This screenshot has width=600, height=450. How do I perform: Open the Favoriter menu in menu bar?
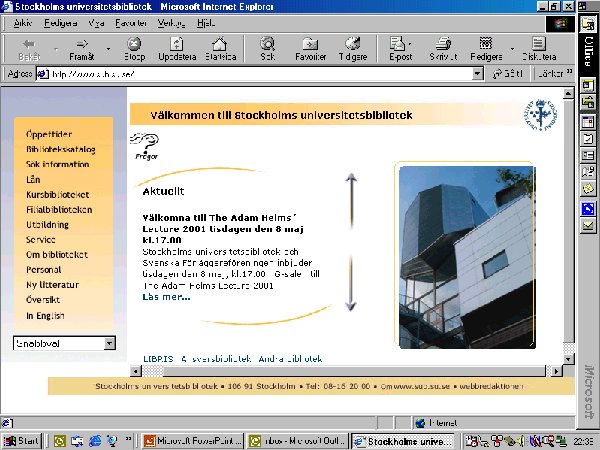click(131, 21)
